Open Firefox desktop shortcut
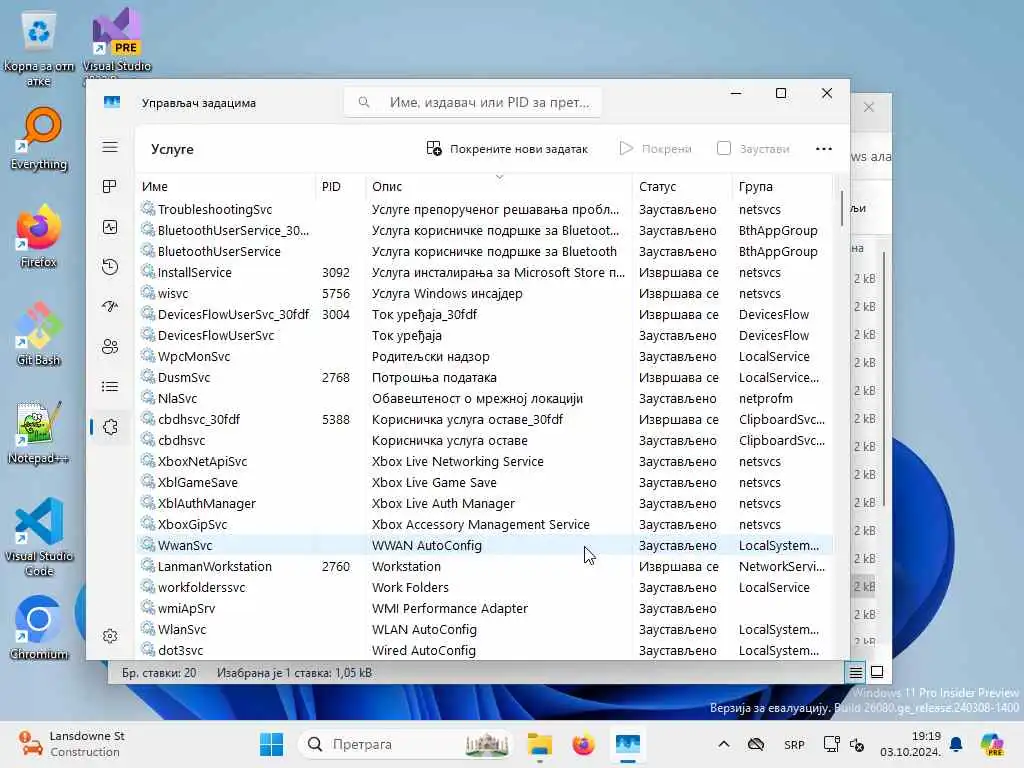Screen dimensions: 1024x768 click(39, 236)
